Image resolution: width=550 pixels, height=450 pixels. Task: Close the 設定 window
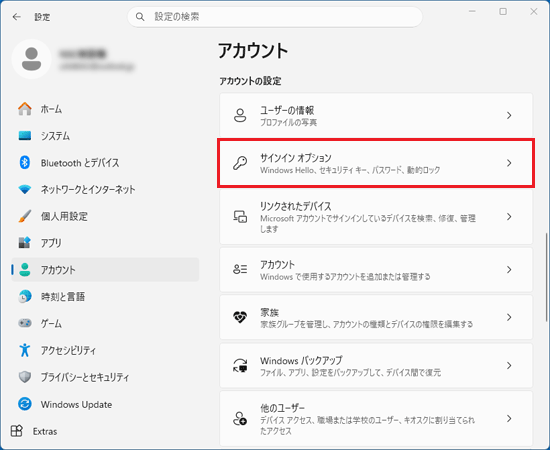pos(534,12)
